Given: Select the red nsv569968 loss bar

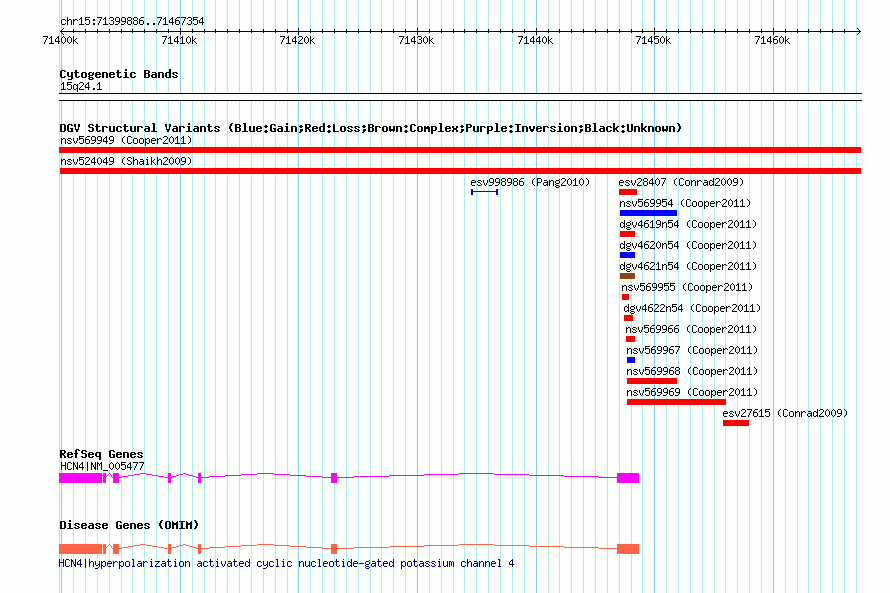Looking at the screenshot, I should 651,381.
